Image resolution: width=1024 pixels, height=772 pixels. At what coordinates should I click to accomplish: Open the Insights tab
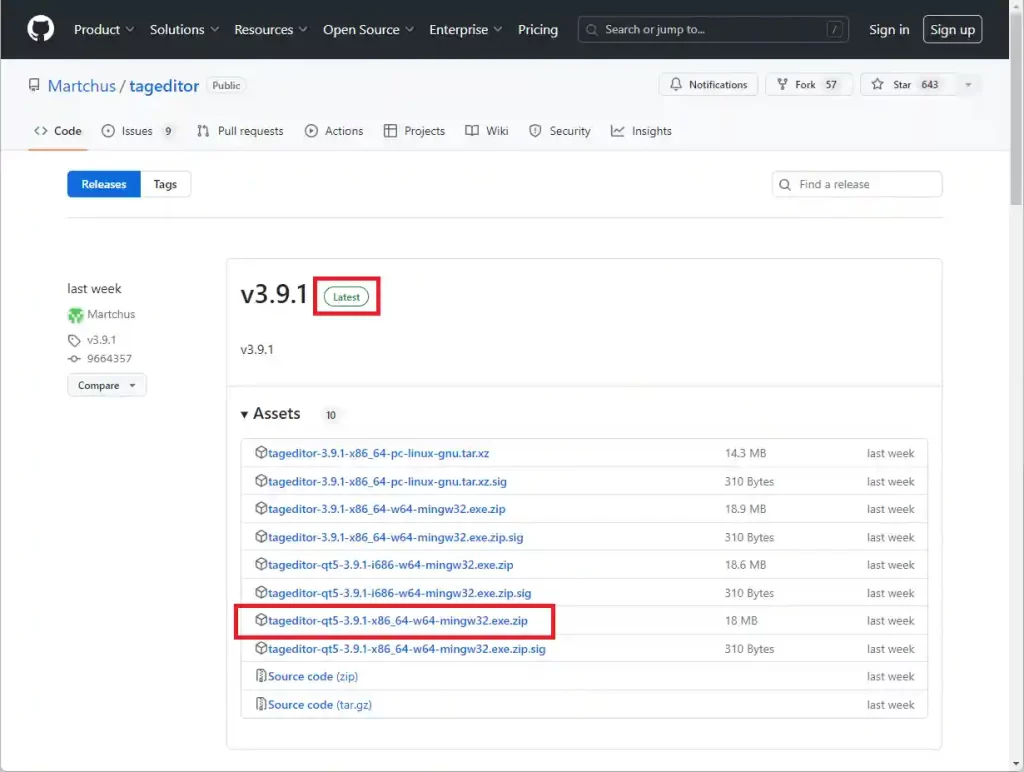(x=651, y=131)
